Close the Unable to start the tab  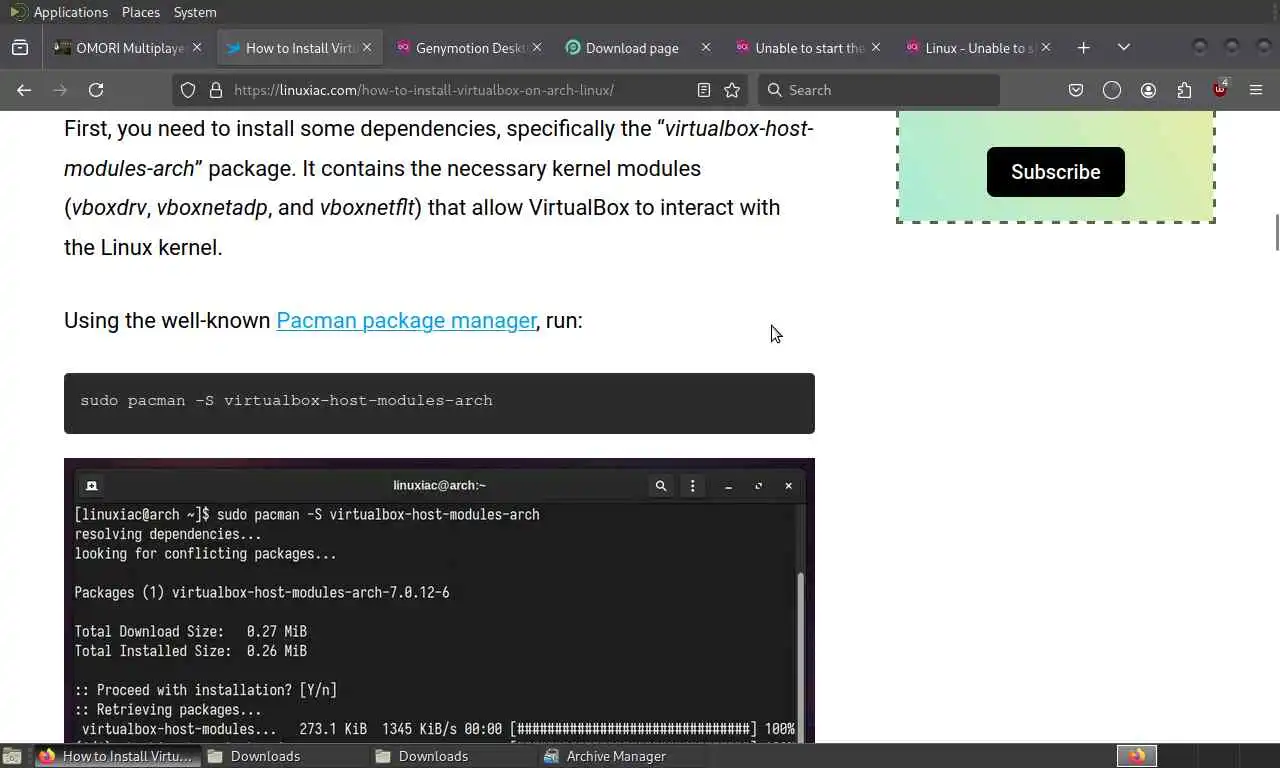[x=876, y=47]
